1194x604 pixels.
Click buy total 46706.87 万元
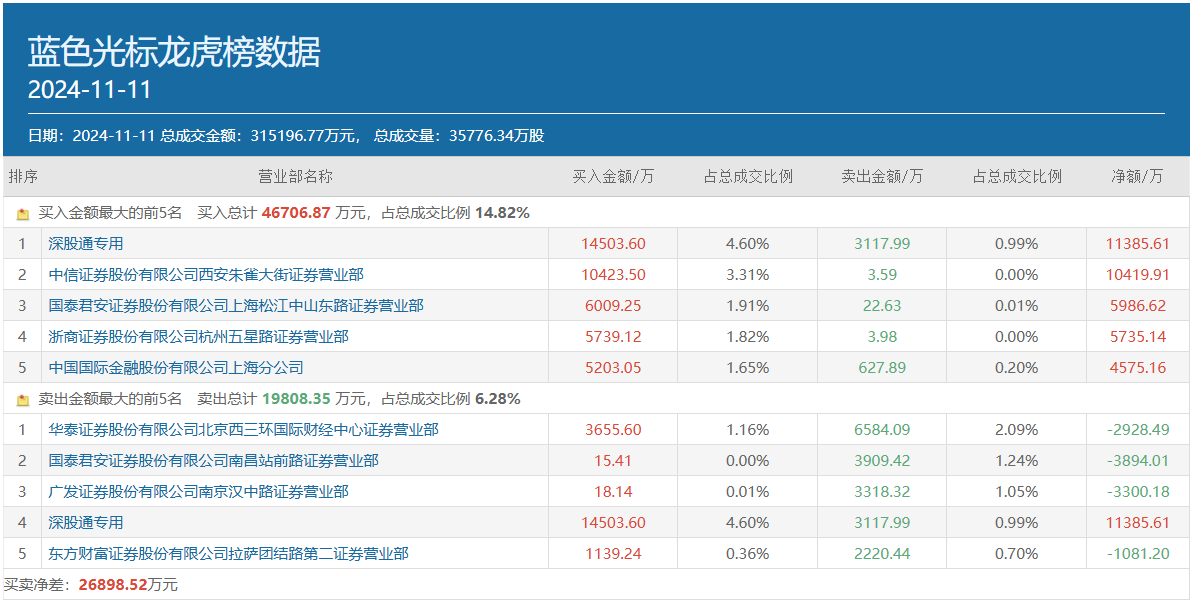point(314,213)
